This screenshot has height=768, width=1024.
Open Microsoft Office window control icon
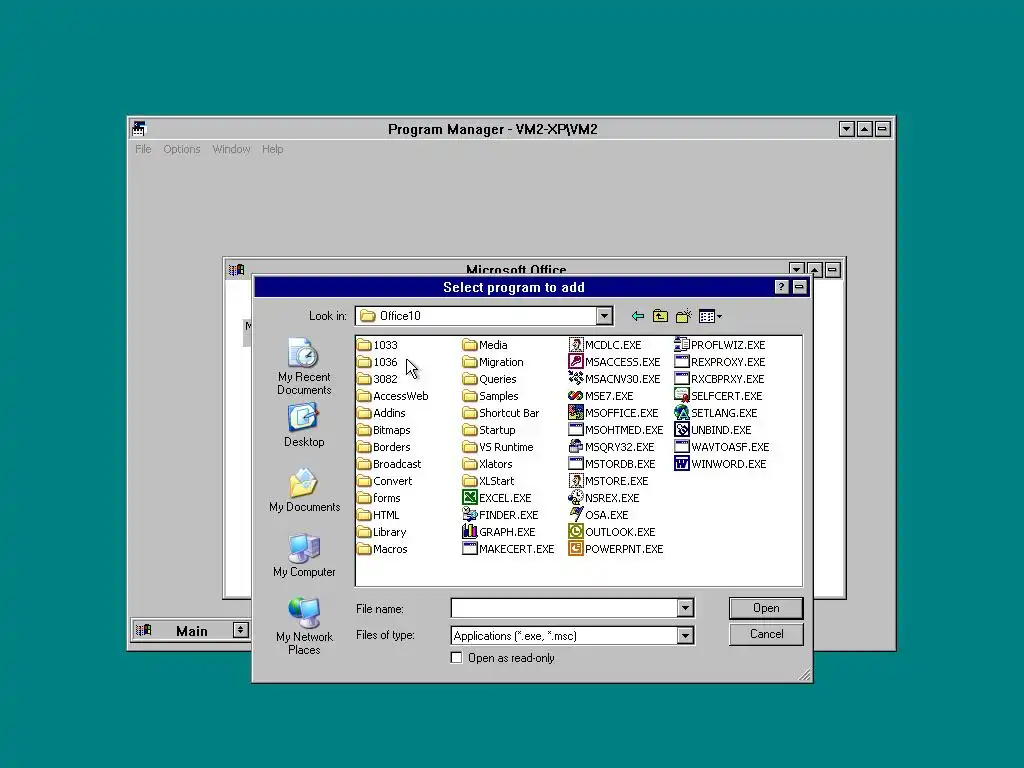(236, 269)
